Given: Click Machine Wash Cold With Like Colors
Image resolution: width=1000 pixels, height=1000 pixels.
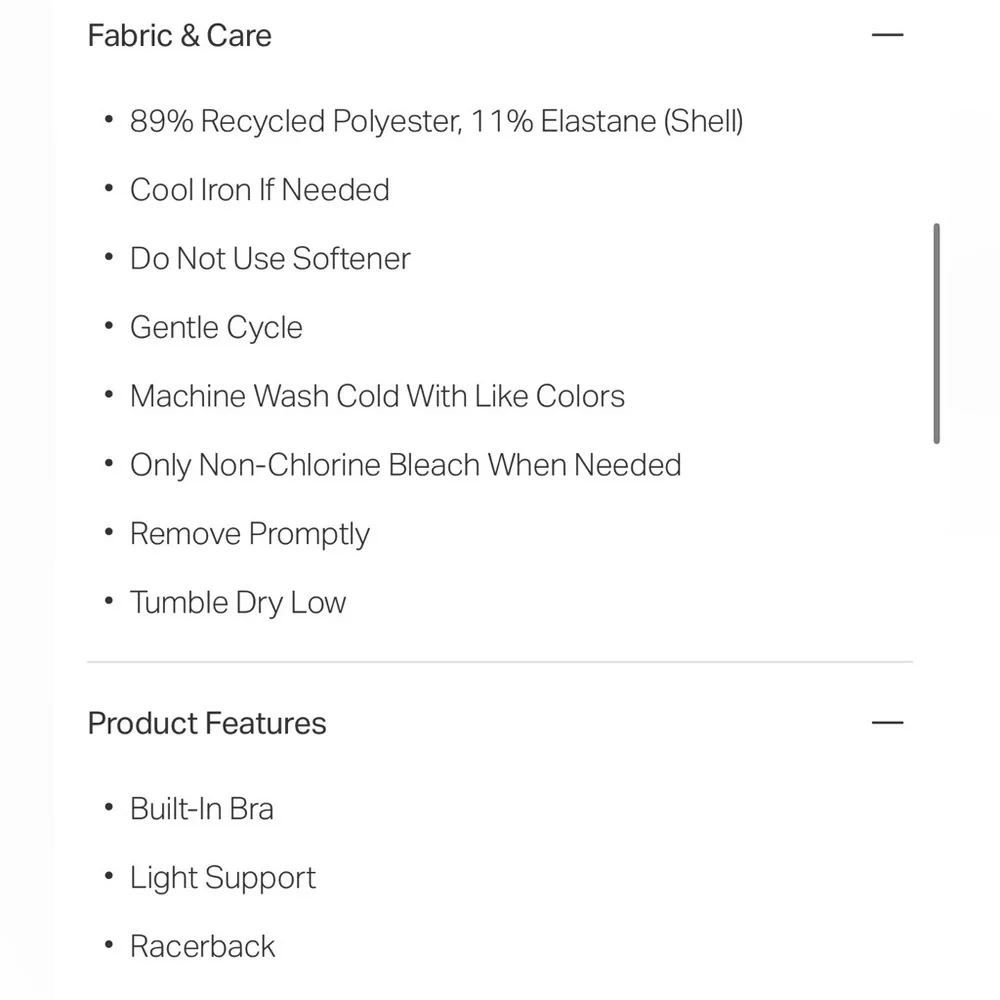Looking at the screenshot, I should [377, 396].
